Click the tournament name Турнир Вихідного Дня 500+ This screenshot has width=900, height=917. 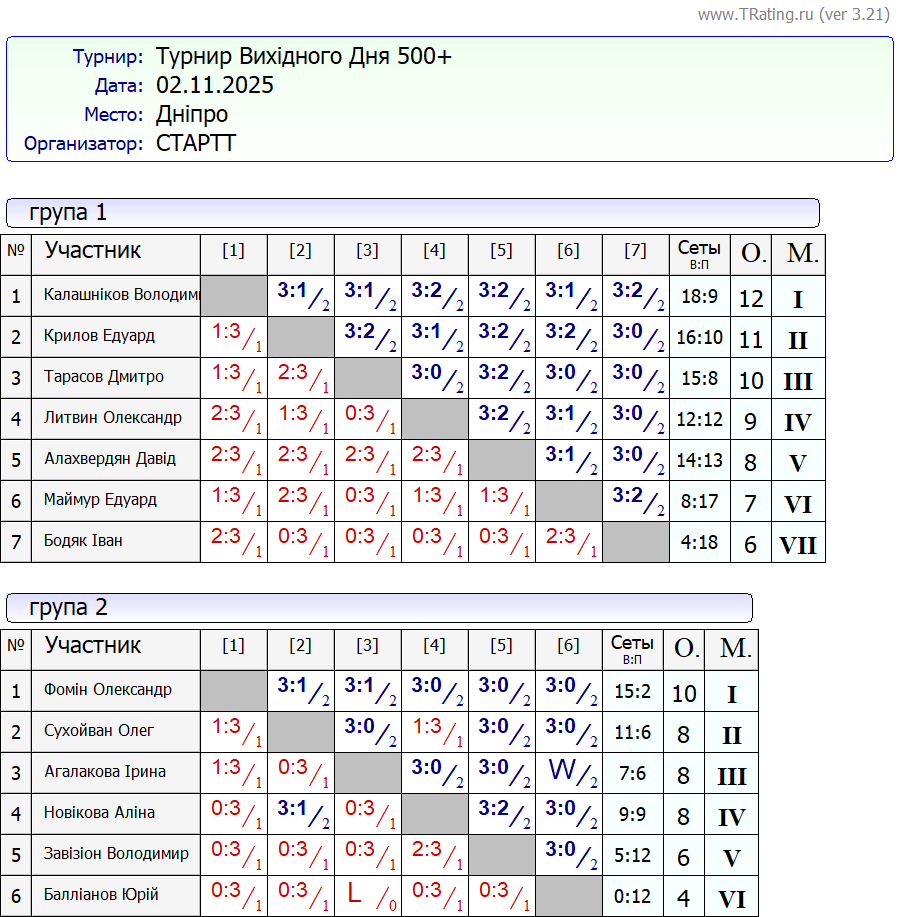click(304, 56)
